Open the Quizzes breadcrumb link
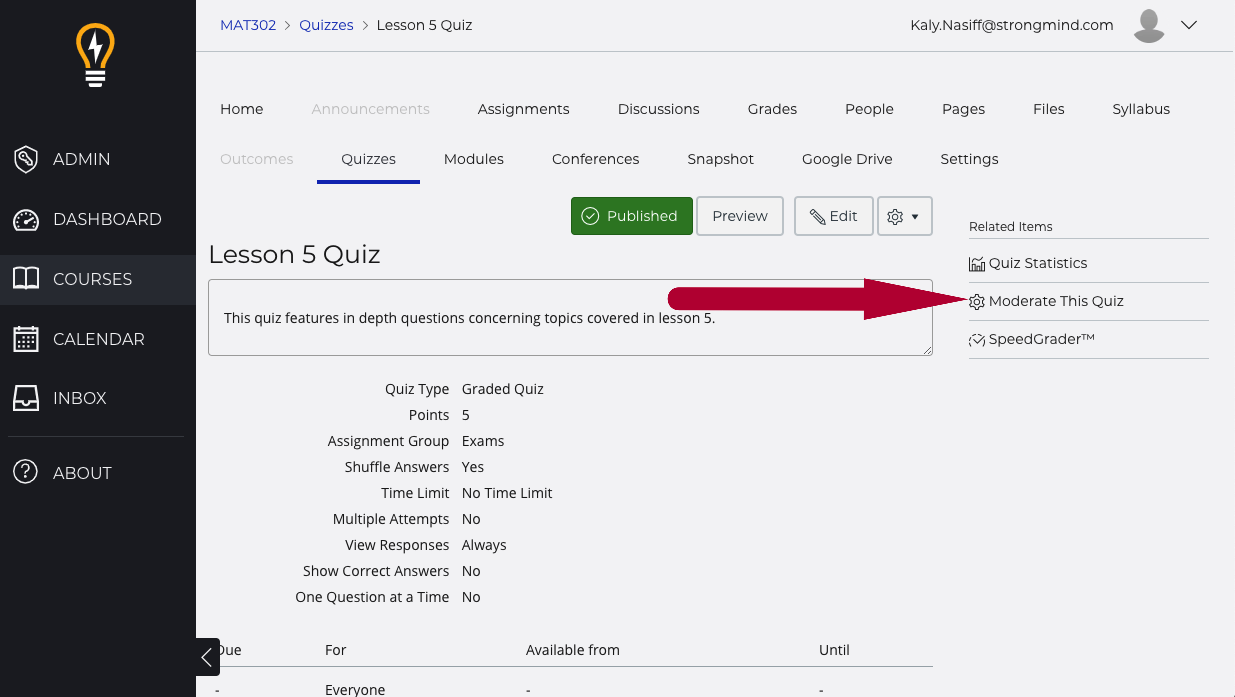This screenshot has height=697, width=1235. tap(326, 25)
